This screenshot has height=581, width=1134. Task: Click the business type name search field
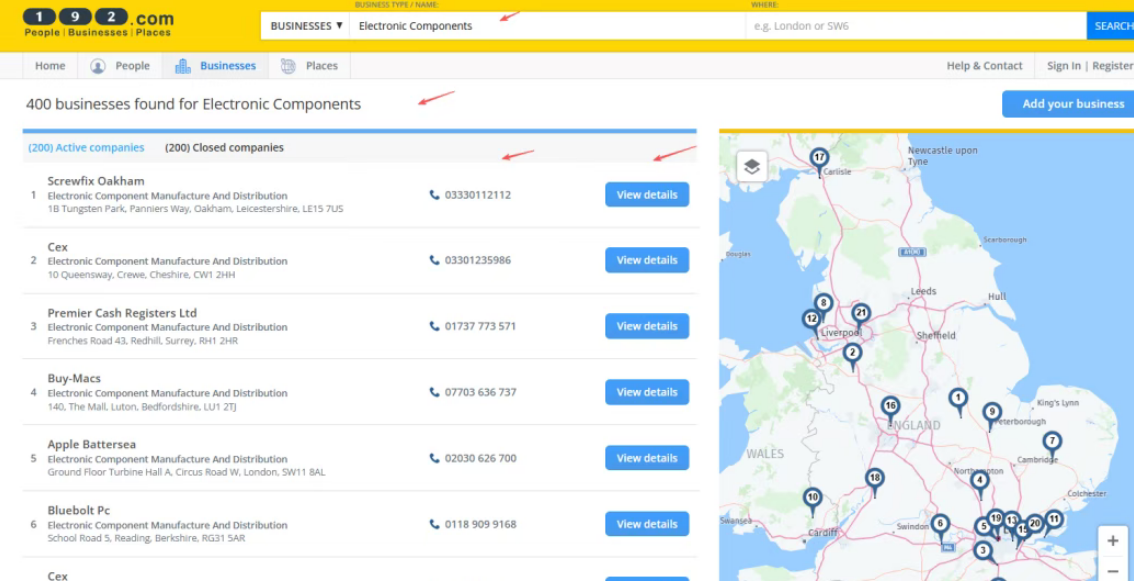[545, 26]
